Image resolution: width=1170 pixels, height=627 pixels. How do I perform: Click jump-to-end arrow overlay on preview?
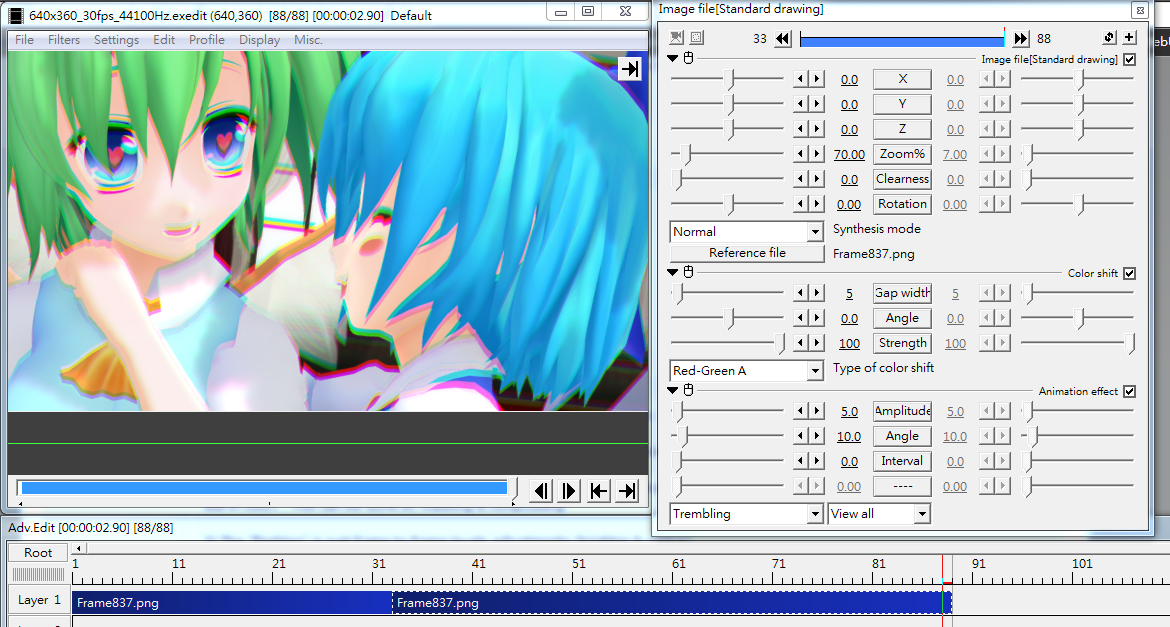631,69
